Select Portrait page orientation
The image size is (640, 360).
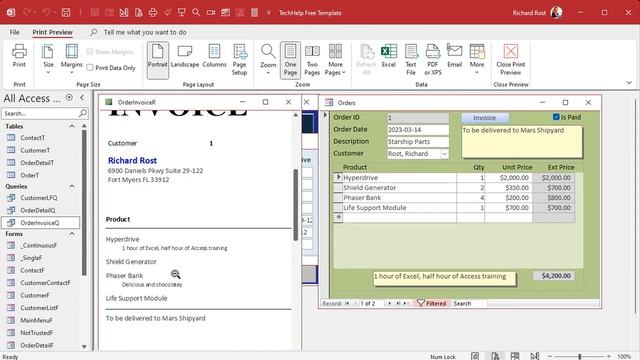click(x=158, y=60)
